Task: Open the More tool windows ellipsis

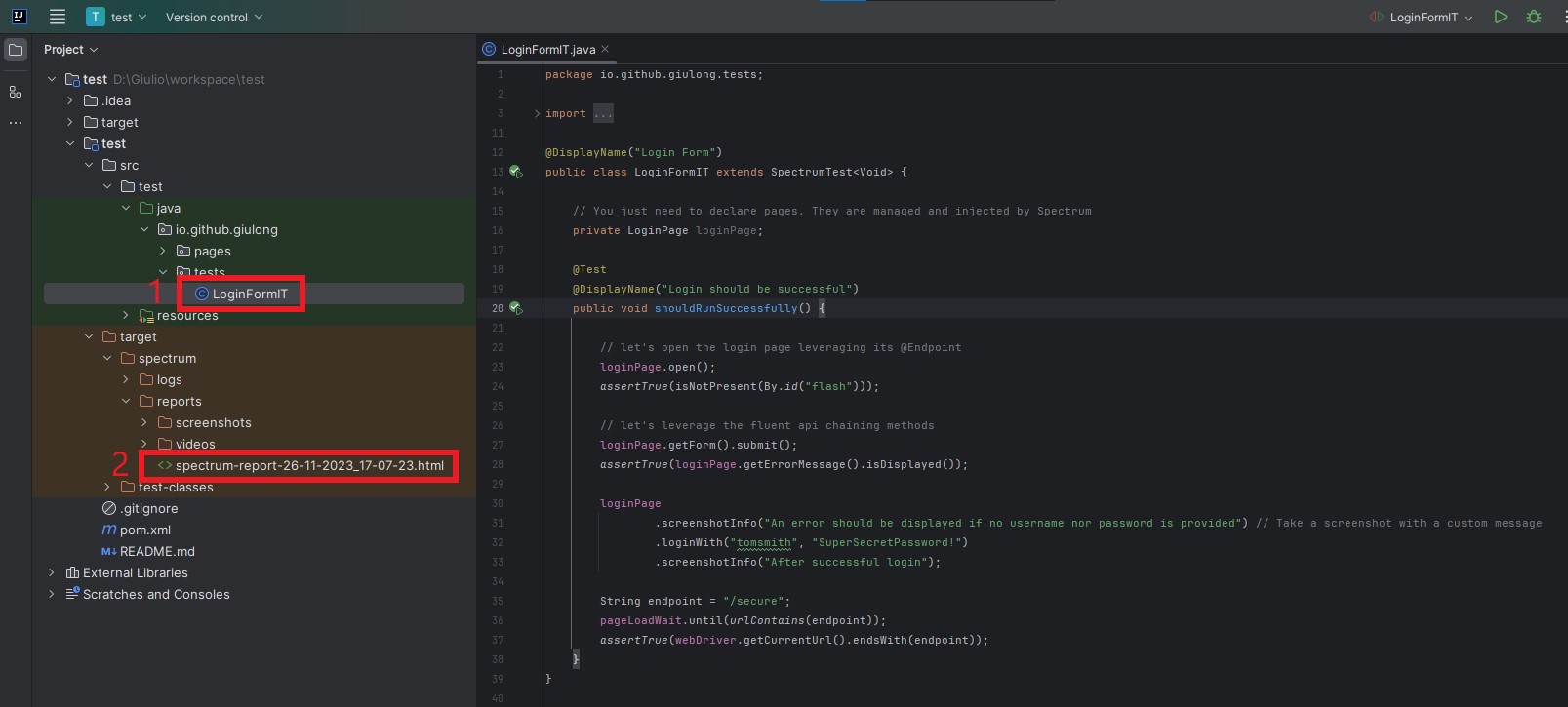Action: (x=16, y=123)
